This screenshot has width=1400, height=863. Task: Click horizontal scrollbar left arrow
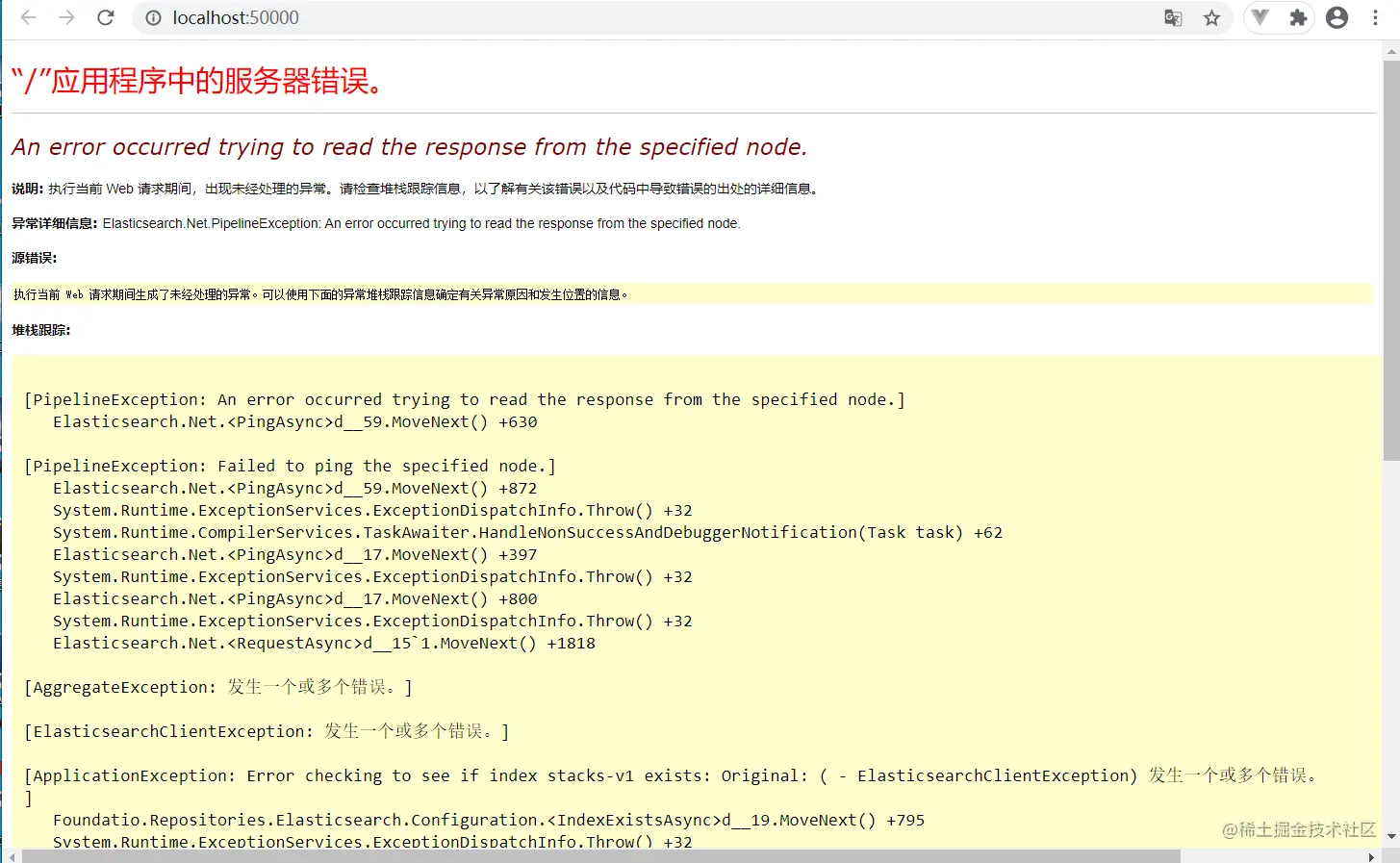pos(12,855)
